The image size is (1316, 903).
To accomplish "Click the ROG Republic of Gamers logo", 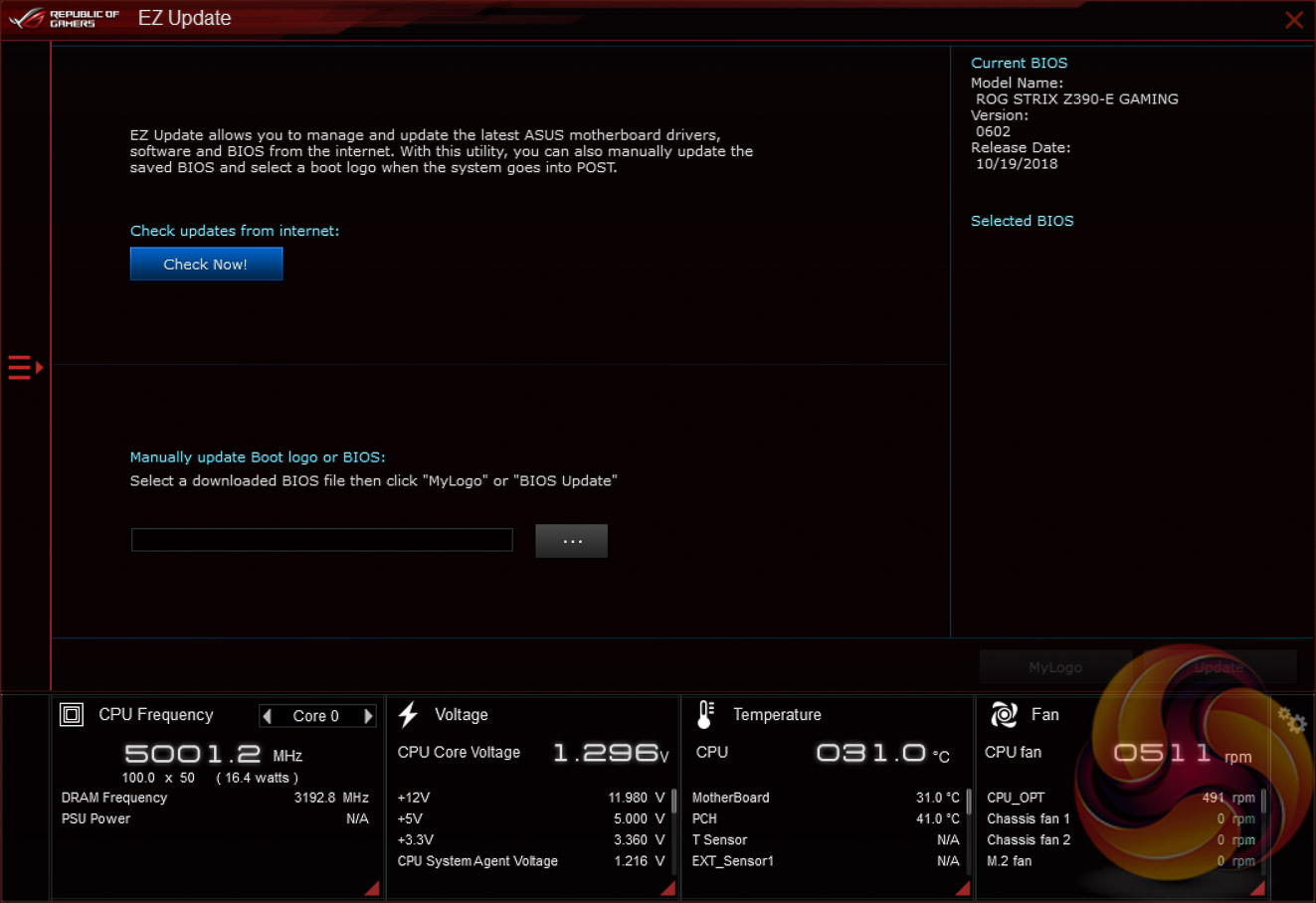I will pos(64,18).
